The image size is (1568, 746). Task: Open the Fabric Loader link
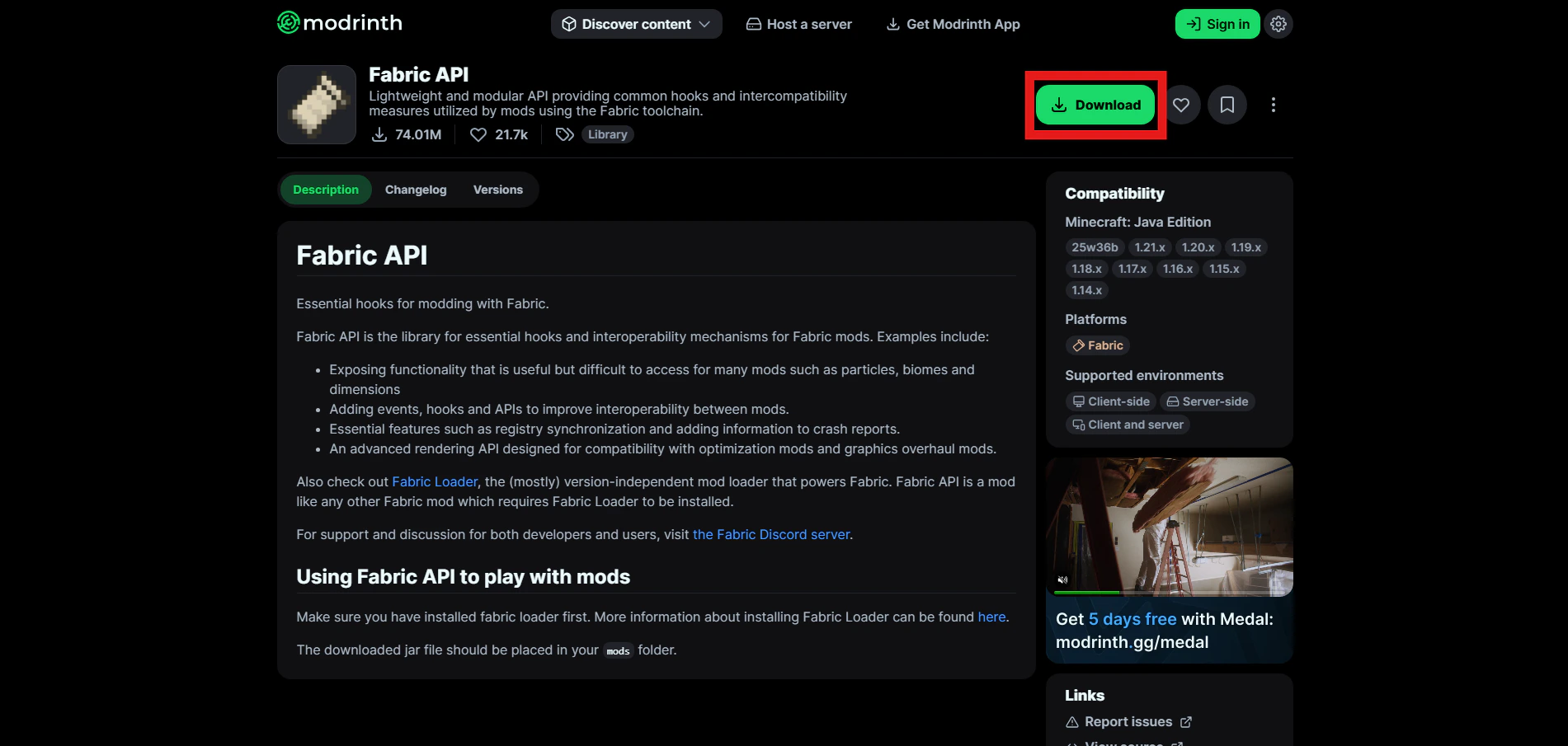(x=435, y=481)
